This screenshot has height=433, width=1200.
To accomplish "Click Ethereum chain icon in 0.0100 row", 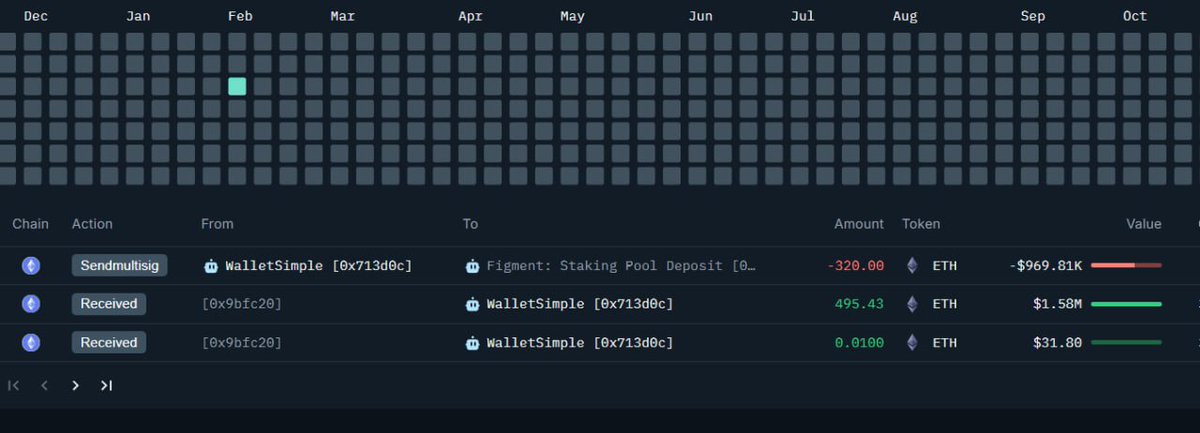I will [x=31, y=342].
